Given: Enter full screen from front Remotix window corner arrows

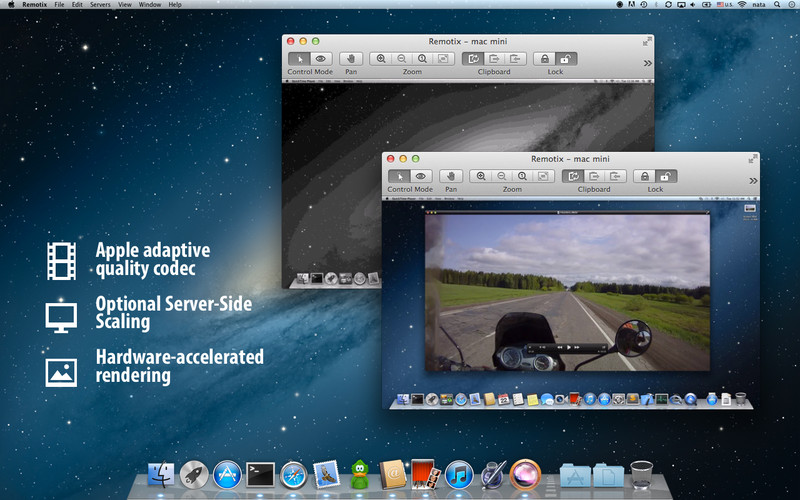Looking at the screenshot, I should pos(751,159).
